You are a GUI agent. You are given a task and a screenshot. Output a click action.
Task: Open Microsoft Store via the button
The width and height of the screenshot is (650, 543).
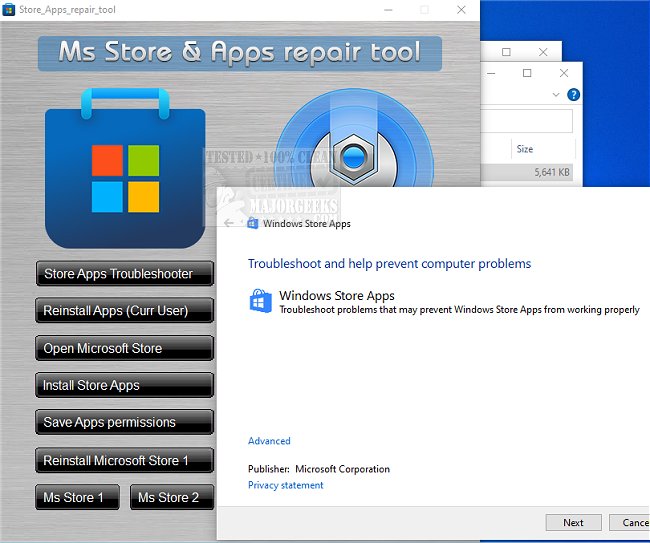coord(124,348)
